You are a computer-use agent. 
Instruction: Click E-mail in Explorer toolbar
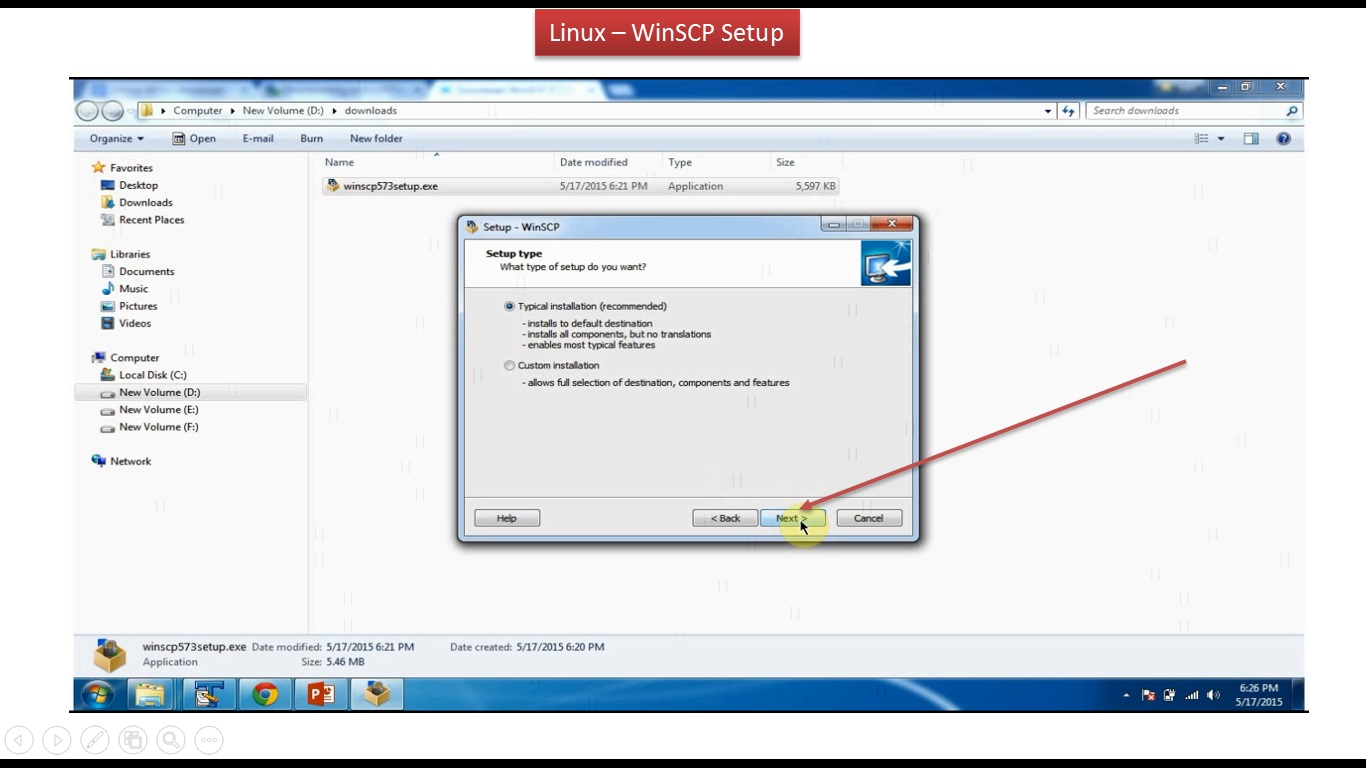(259, 139)
